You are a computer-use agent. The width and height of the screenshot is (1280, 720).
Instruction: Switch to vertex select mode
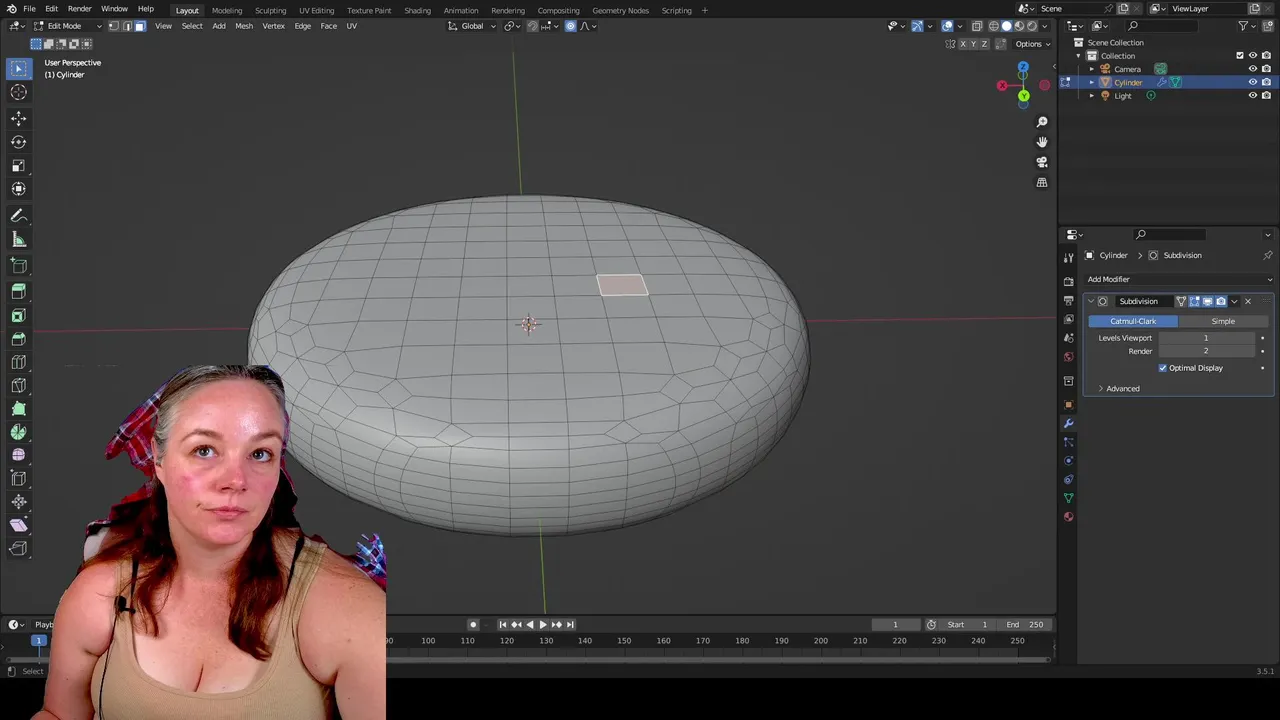113,26
